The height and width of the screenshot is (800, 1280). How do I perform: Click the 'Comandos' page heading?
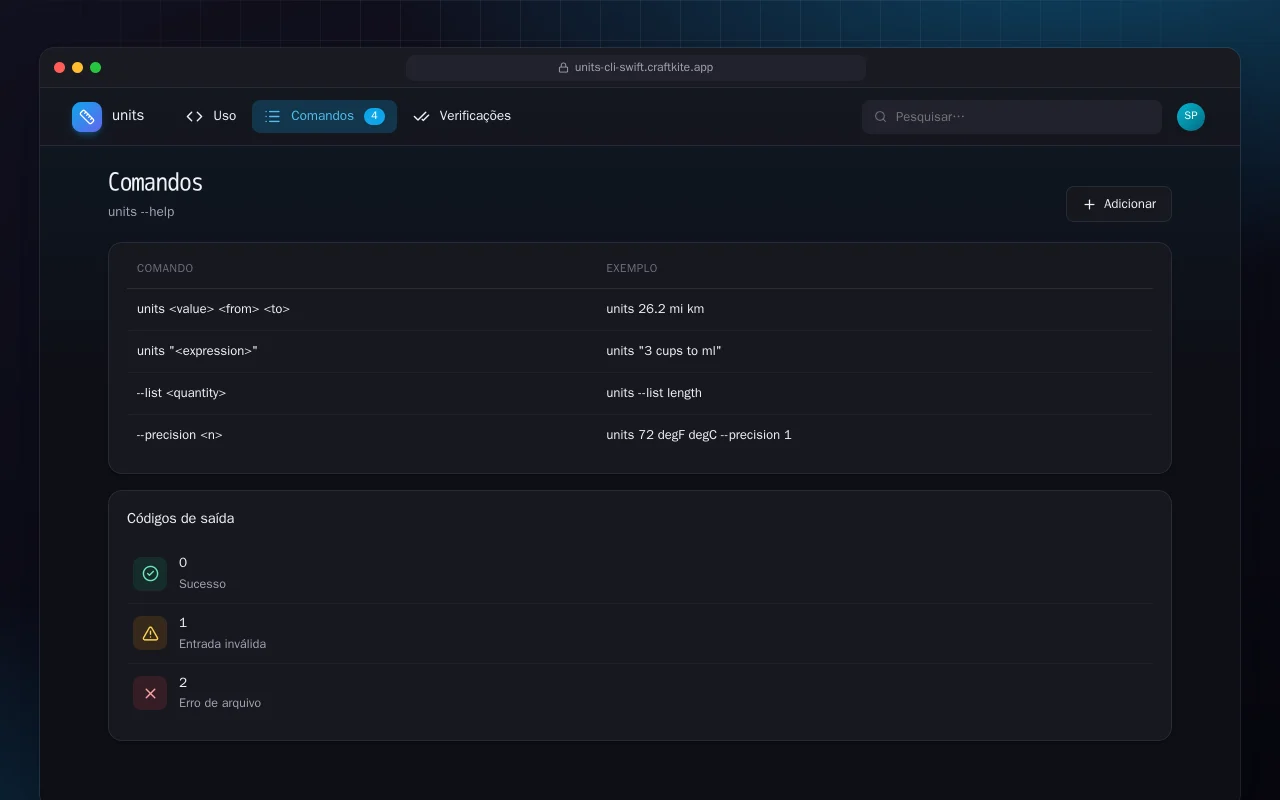[155, 182]
